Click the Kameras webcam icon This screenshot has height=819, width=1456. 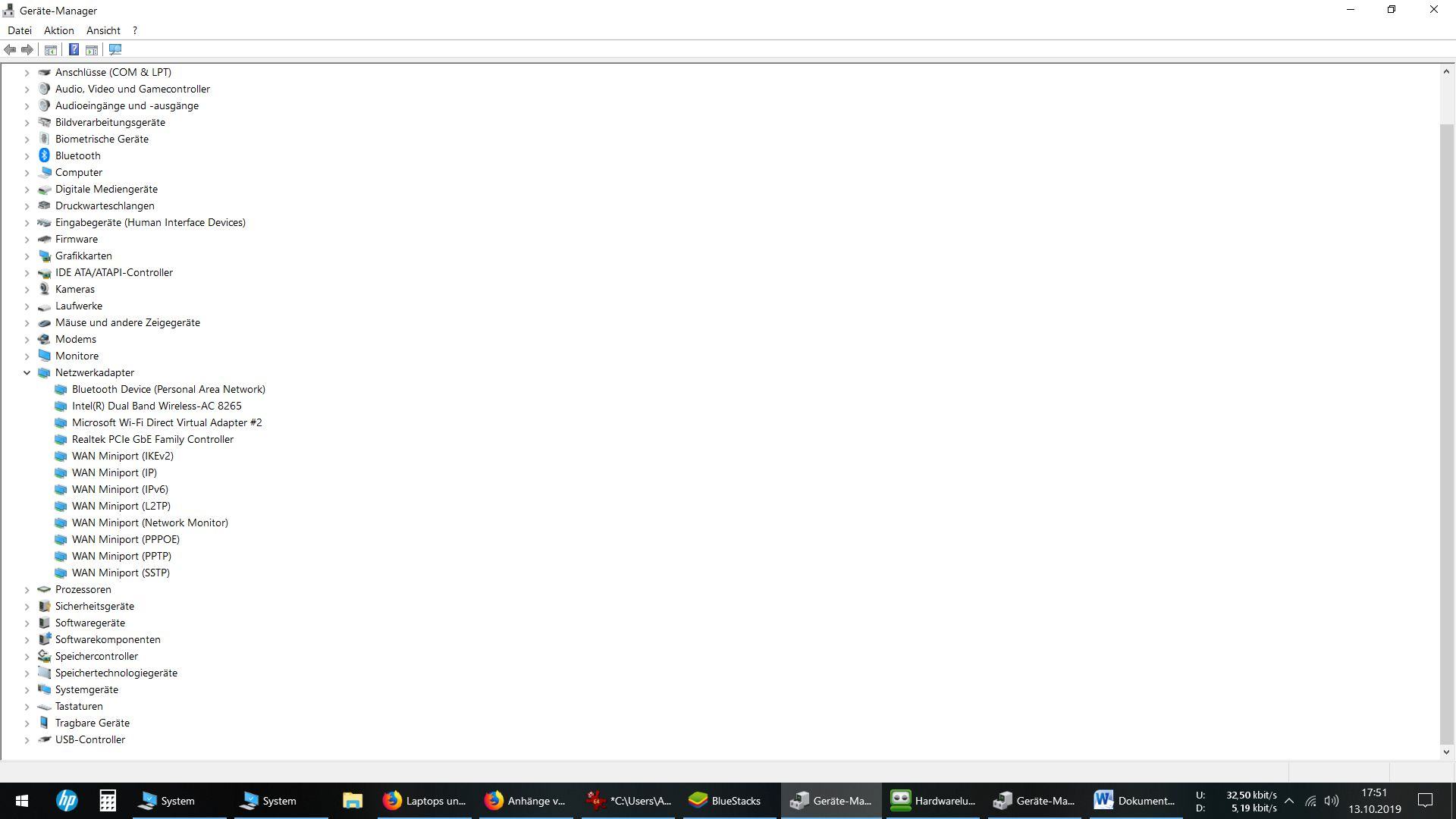[44, 289]
